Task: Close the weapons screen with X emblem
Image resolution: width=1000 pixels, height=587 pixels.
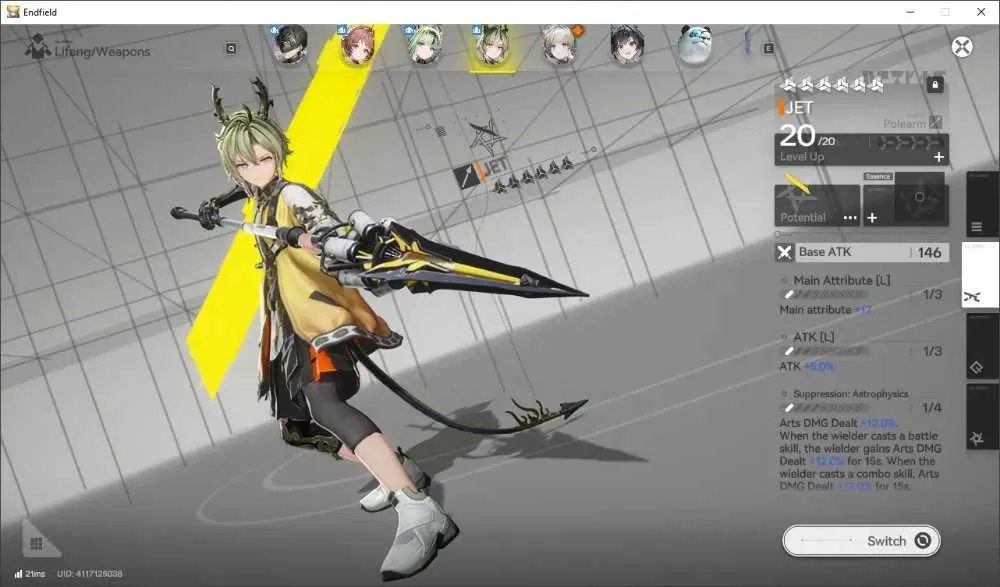Action: pos(962,47)
